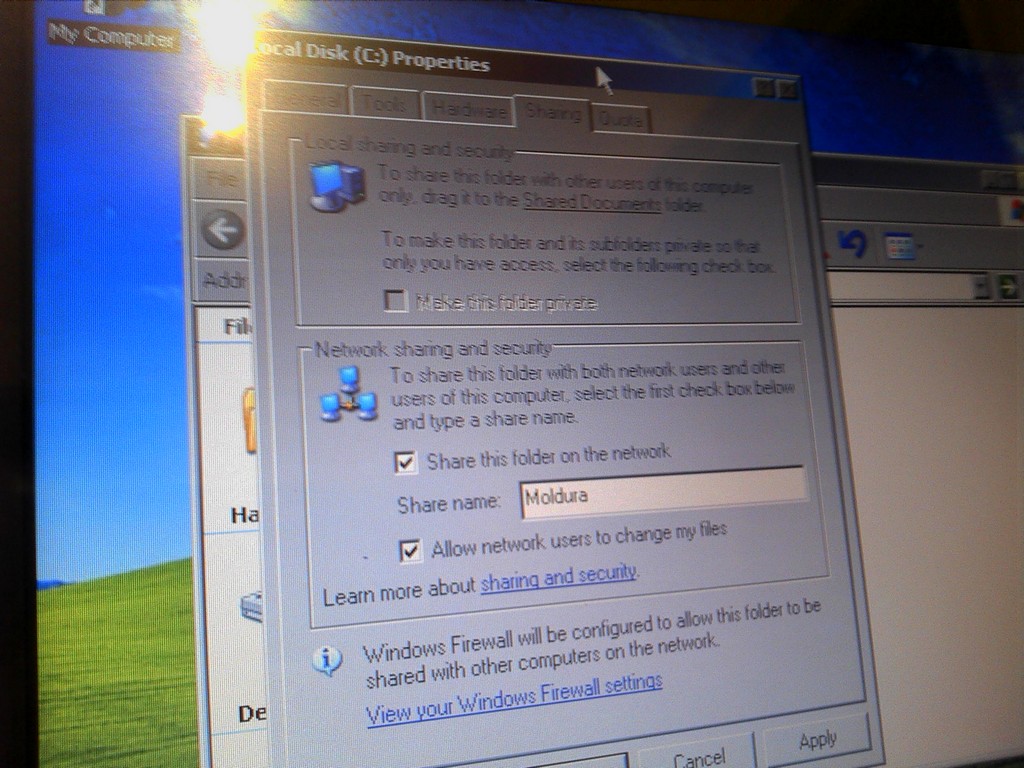The width and height of the screenshot is (1024, 768).
Task: Click the green Go arrow by address bar
Action: [1008, 286]
